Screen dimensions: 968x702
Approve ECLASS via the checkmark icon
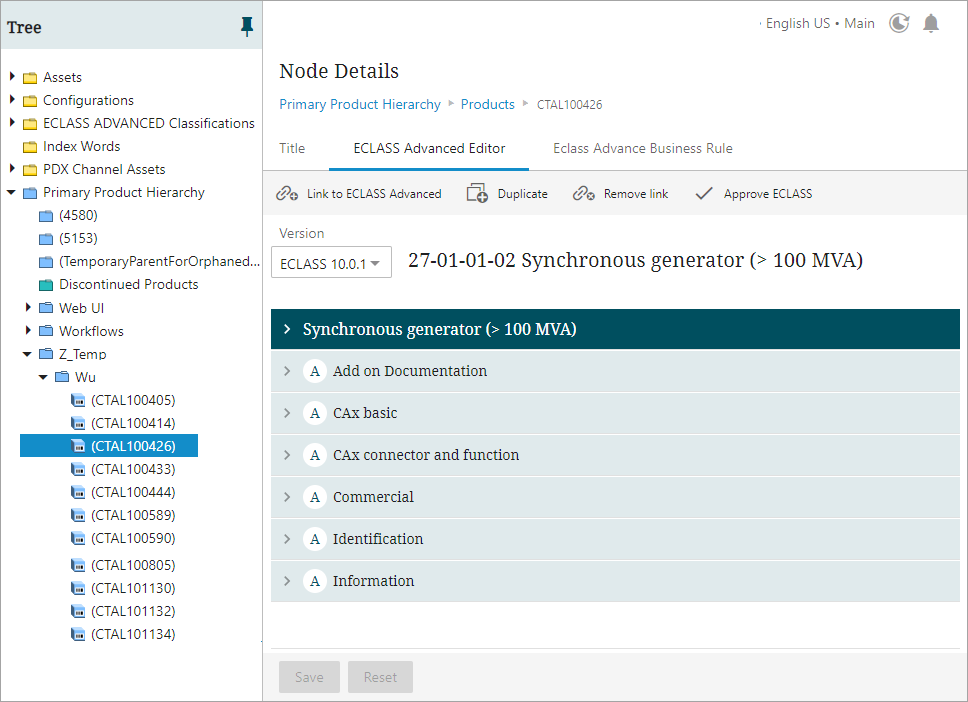704,193
